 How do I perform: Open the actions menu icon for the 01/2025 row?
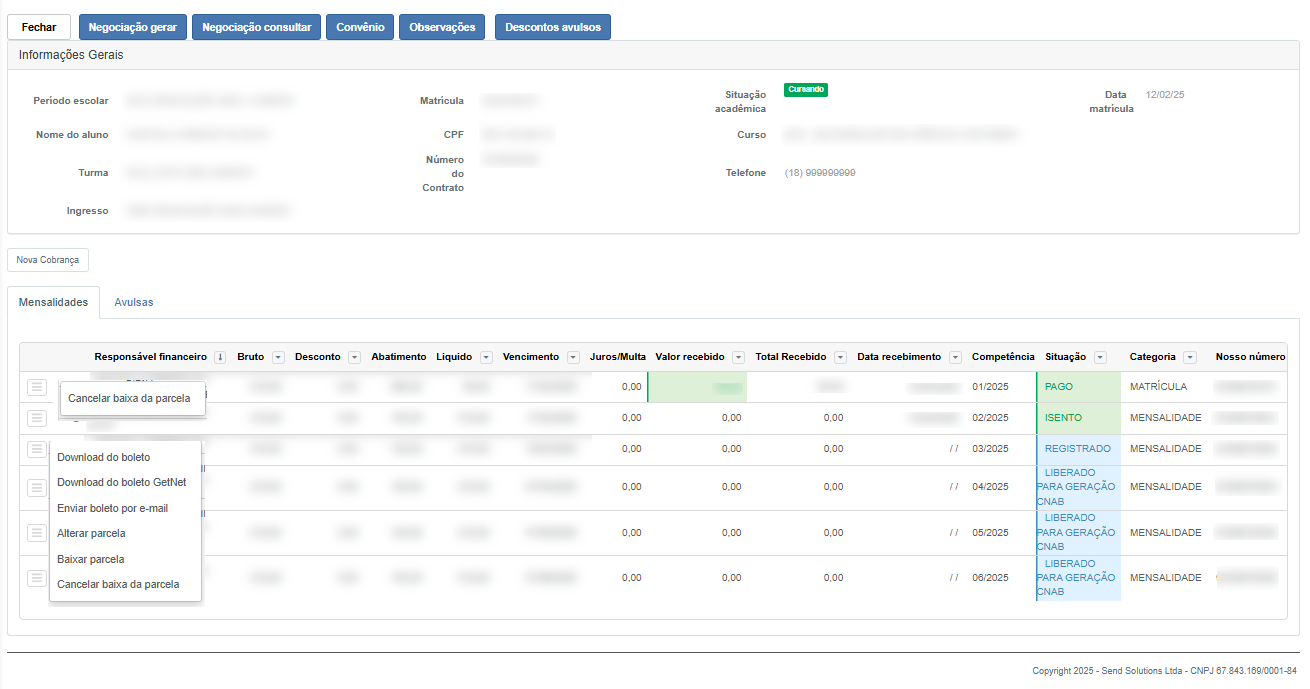point(37,387)
